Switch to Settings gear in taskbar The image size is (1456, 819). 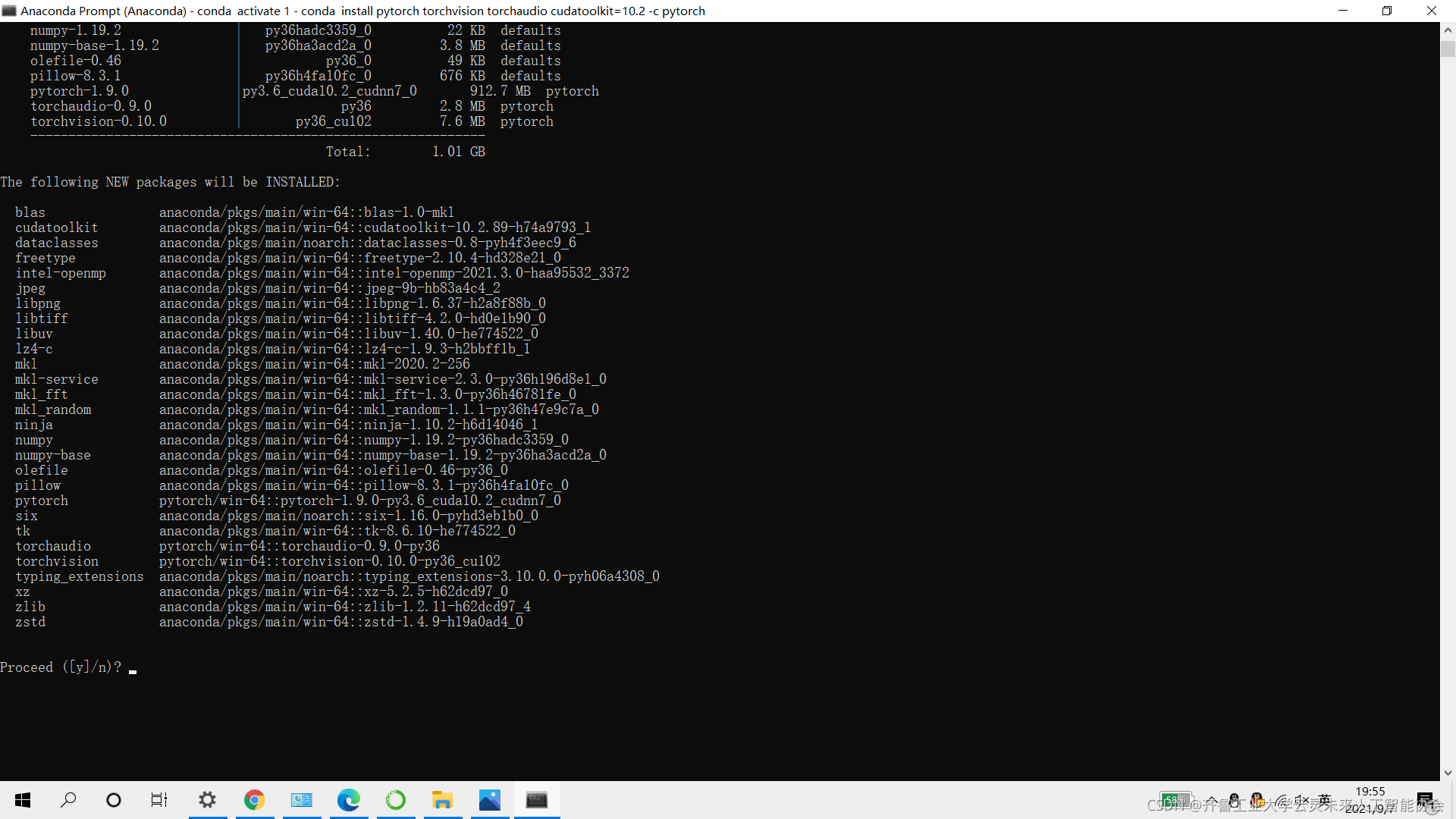click(x=207, y=800)
